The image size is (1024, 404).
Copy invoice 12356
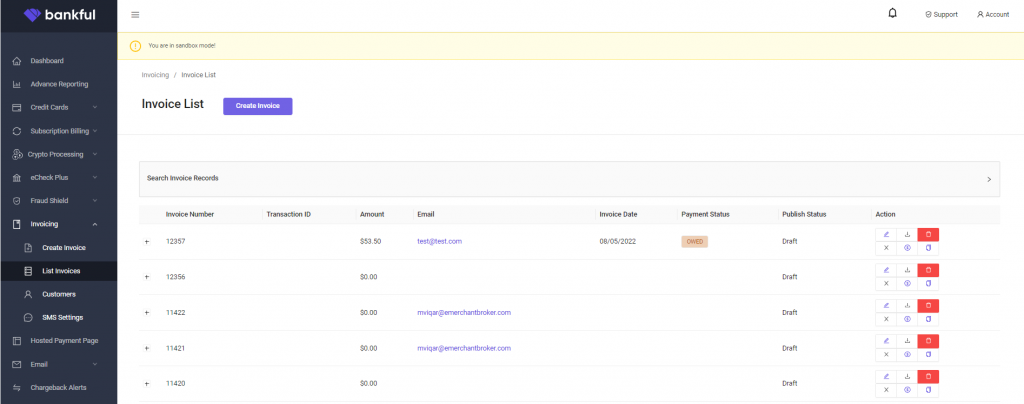928,283
